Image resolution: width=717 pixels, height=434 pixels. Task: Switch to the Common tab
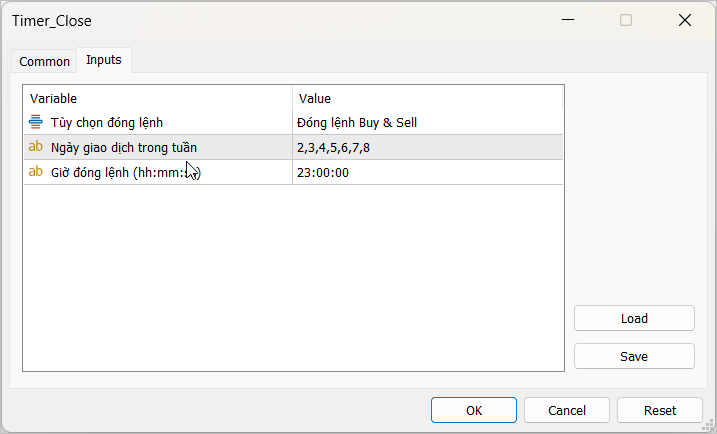coord(45,61)
